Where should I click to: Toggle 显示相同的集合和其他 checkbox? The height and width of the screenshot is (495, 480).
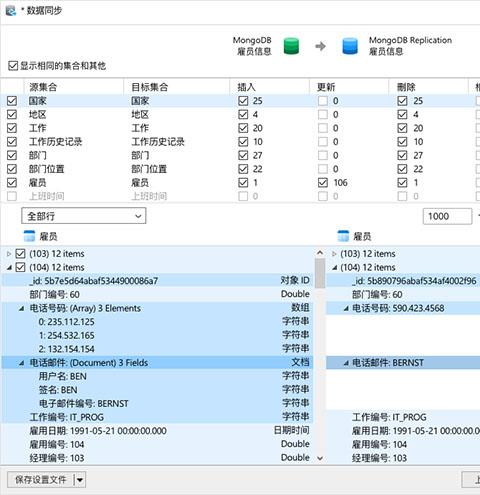(x=13, y=66)
